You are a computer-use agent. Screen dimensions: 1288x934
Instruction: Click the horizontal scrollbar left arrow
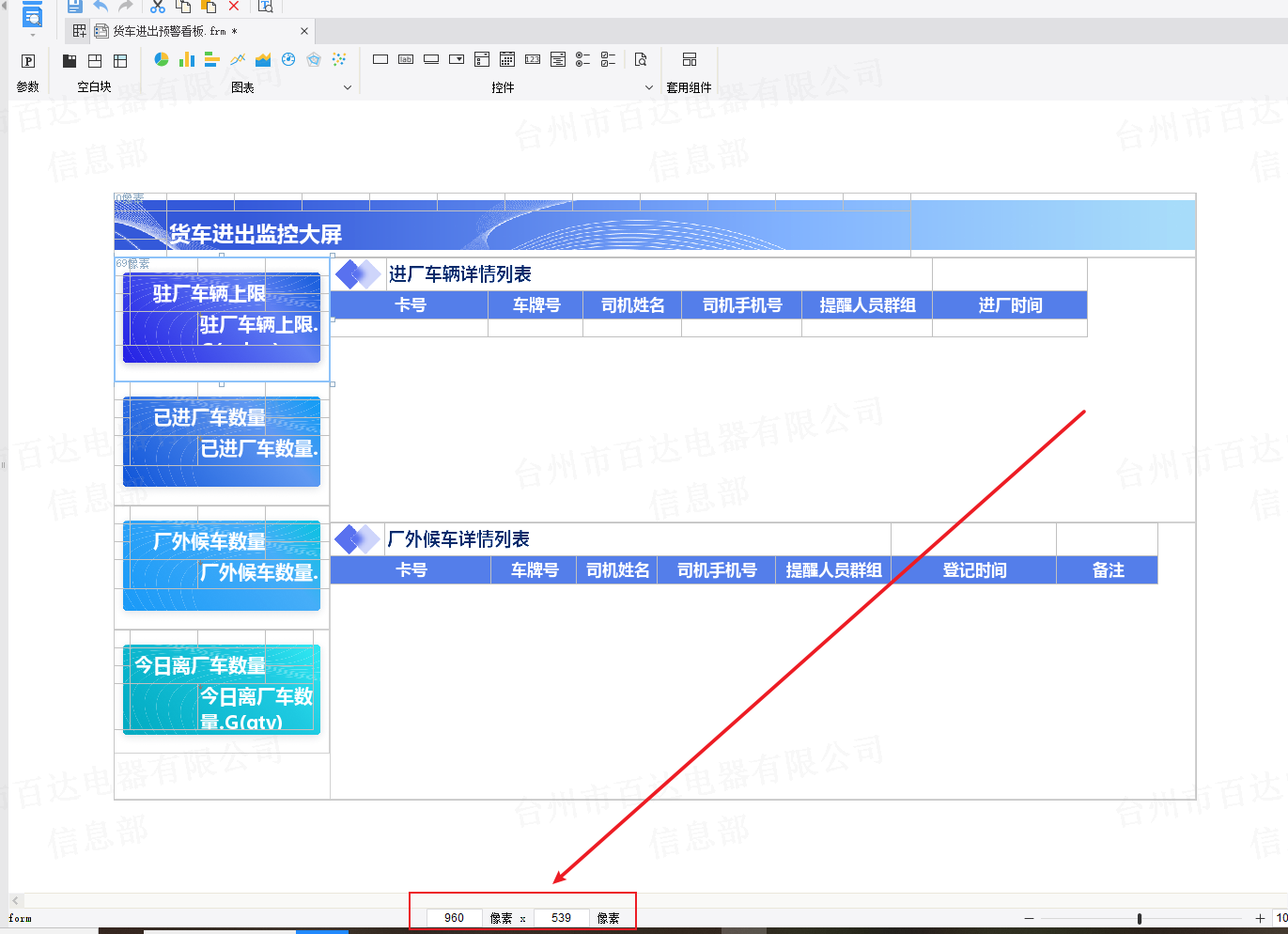(x=15, y=900)
